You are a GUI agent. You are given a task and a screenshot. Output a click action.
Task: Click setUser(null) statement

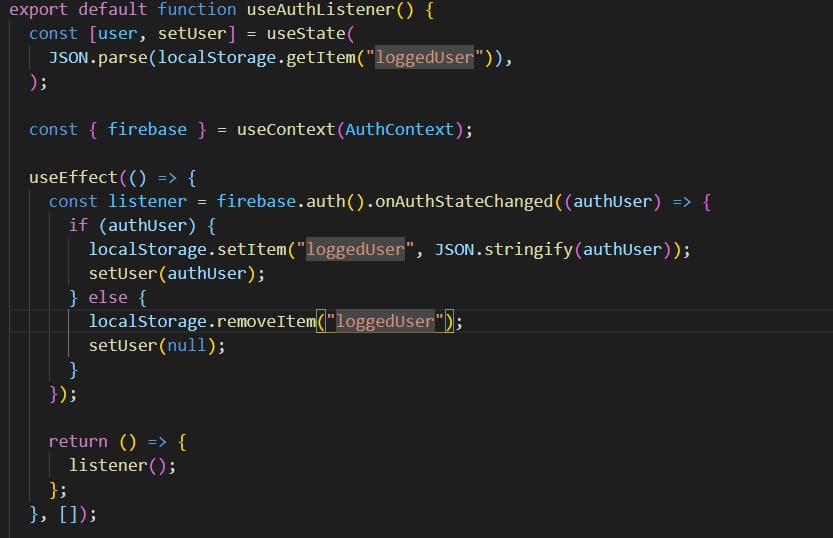tap(157, 346)
